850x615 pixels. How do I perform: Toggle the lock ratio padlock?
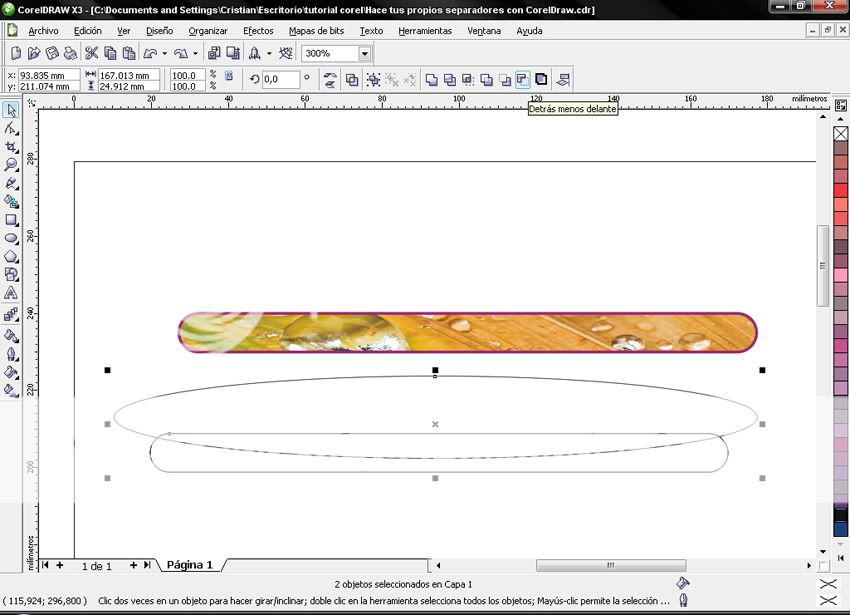229,76
